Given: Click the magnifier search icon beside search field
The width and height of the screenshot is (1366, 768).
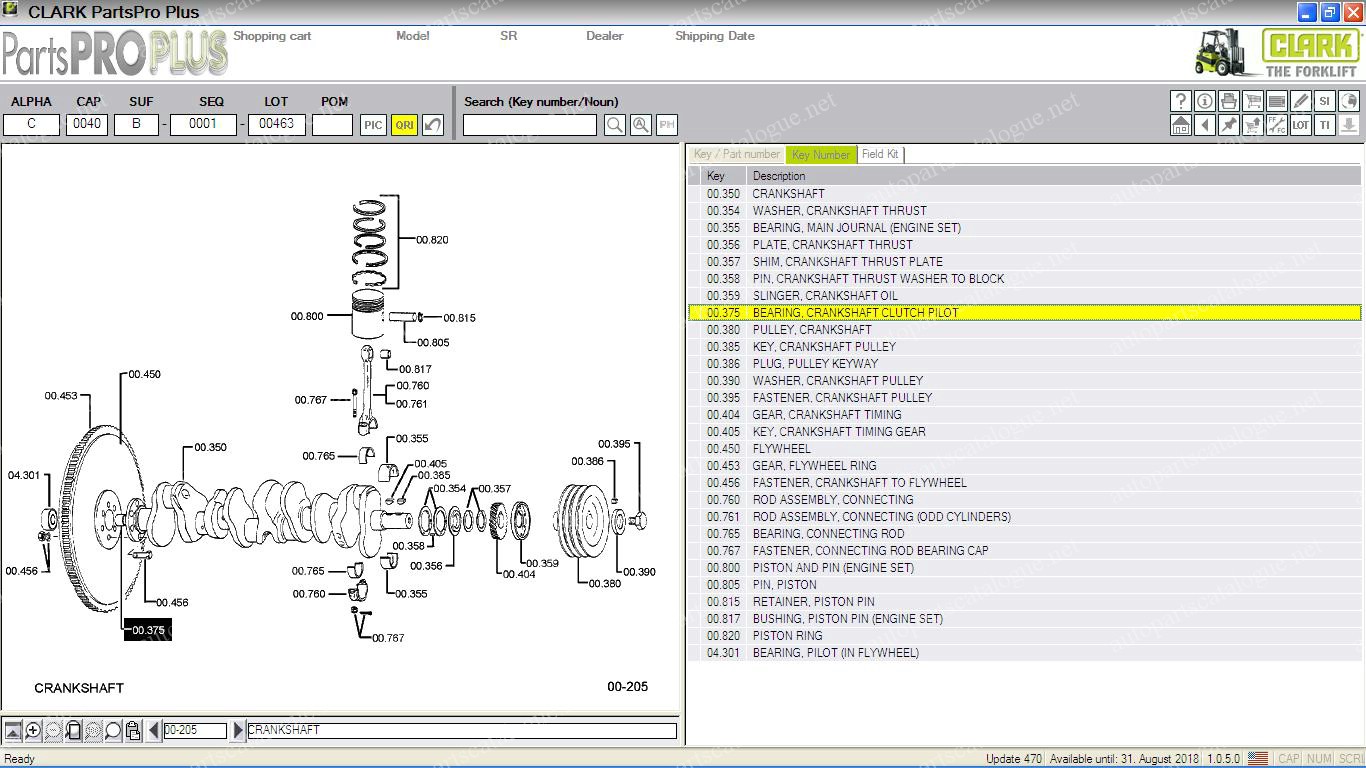Looking at the screenshot, I should 615,125.
